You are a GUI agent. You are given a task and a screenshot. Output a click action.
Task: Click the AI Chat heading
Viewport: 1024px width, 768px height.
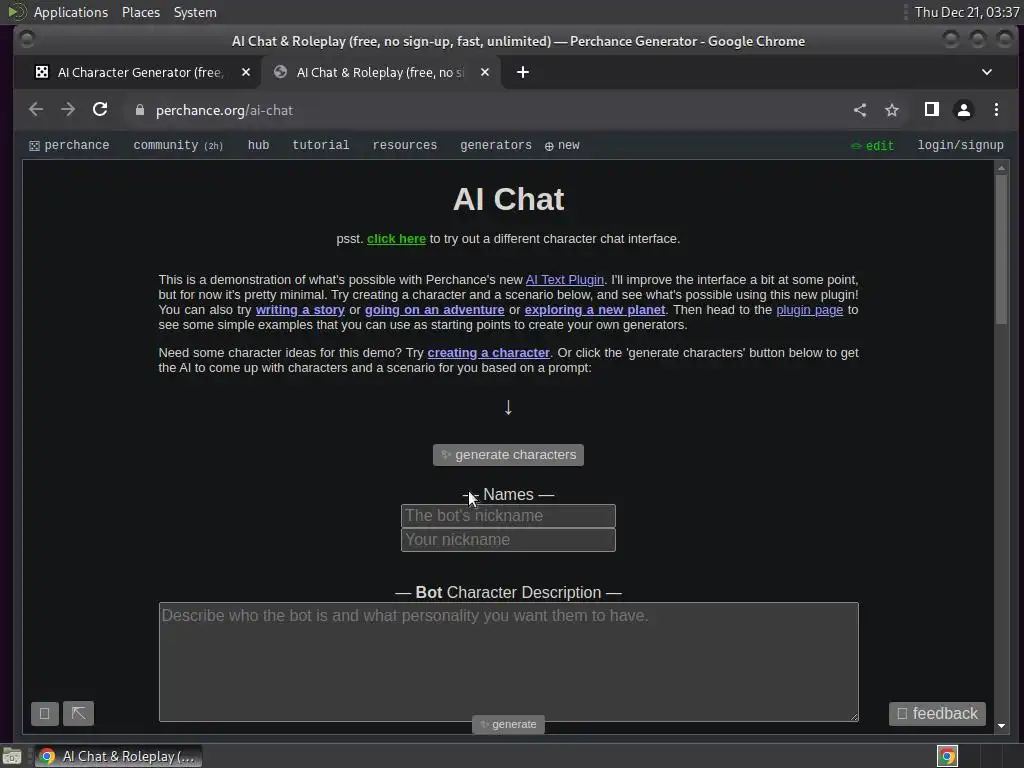[x=508, y=199]
